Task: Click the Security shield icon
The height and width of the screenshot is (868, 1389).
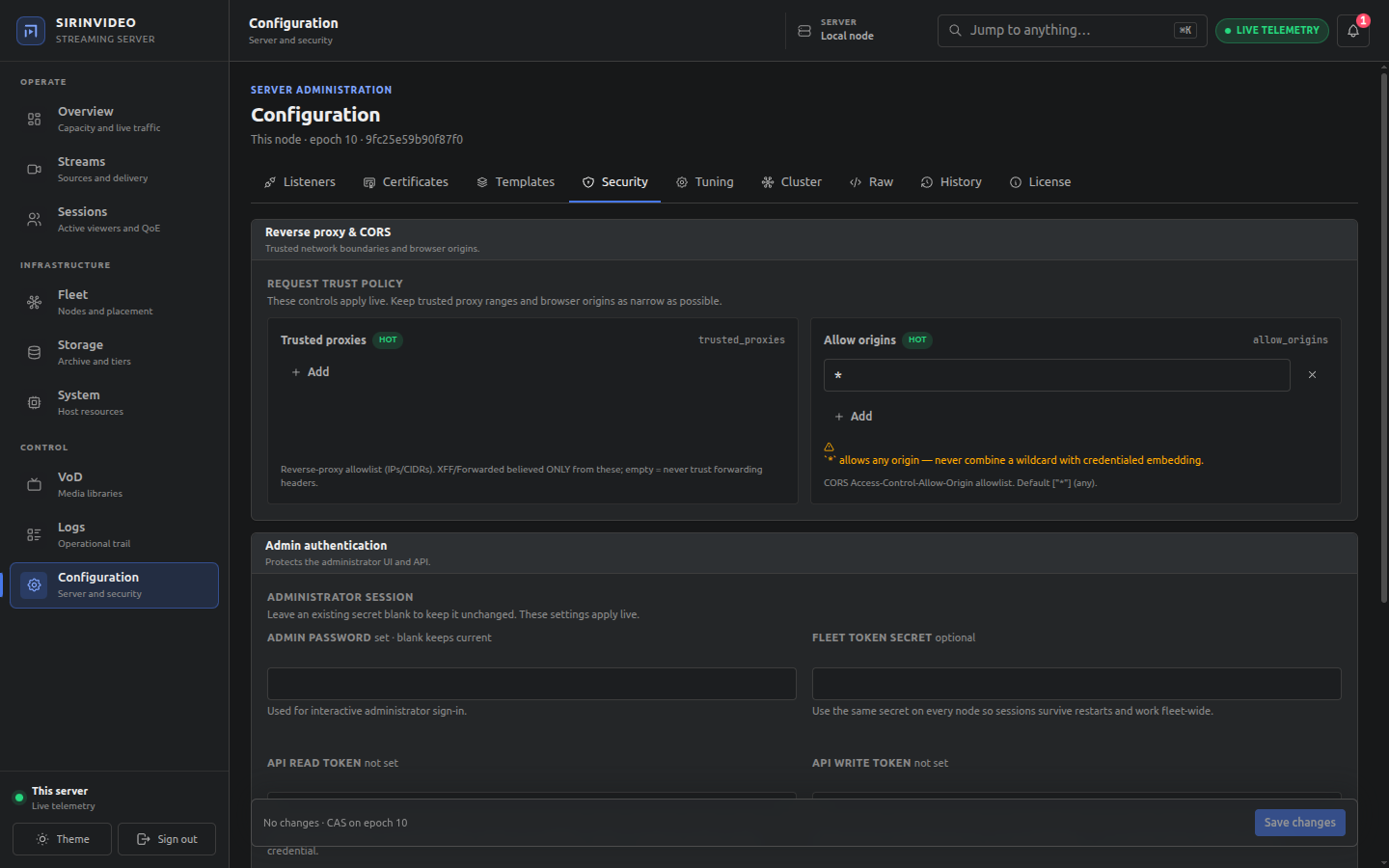Action: 588,182
